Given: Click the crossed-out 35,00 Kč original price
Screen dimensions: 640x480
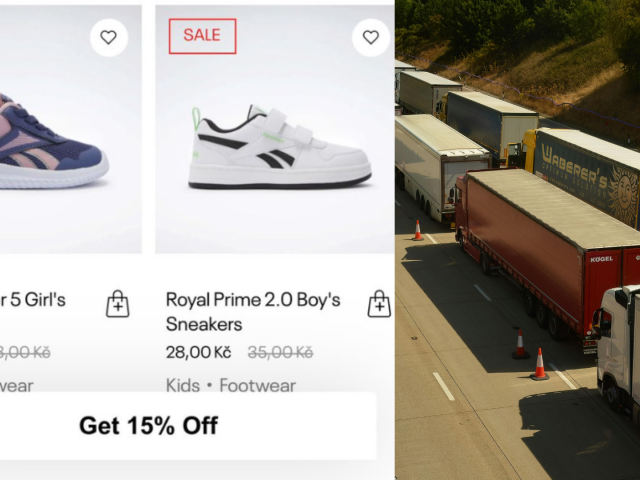Looking at the screenshot, I should coord(280,352).
